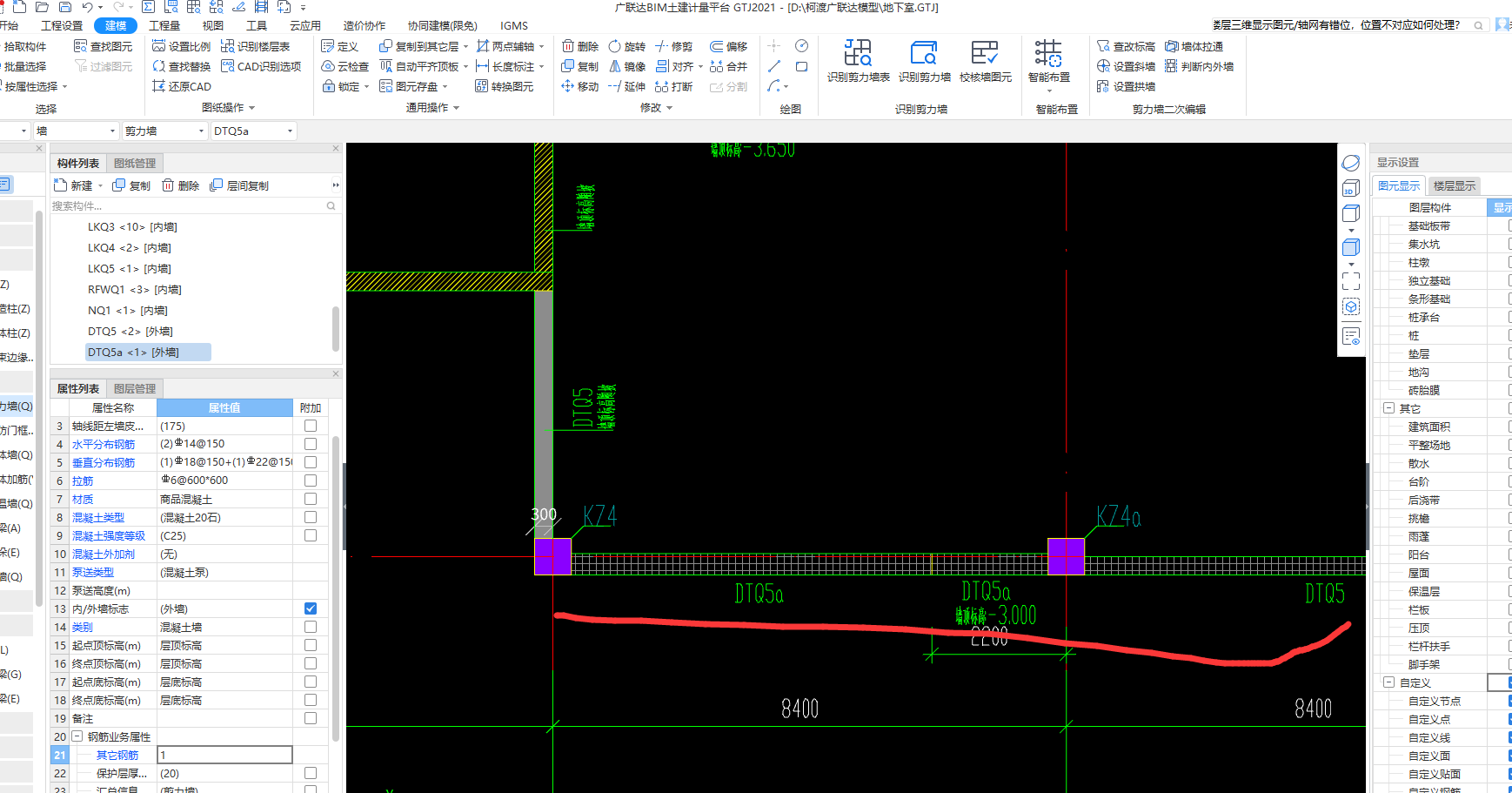This screenshot has width=1512, height=793.
Task: Check the 材质 附加 checkbox
Action: [x=311, y=499]
